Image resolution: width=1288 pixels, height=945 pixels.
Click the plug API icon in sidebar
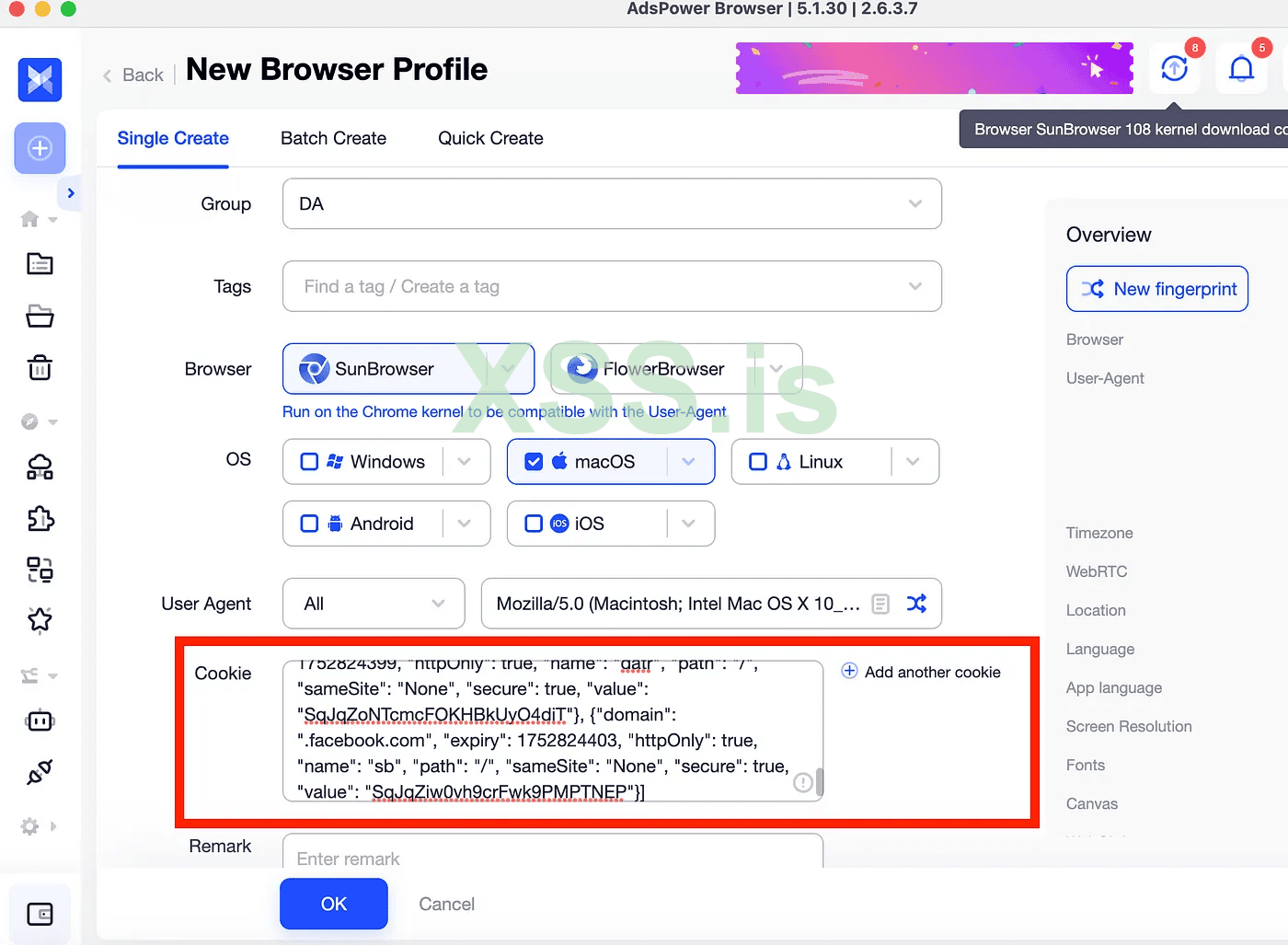[40, 772]
